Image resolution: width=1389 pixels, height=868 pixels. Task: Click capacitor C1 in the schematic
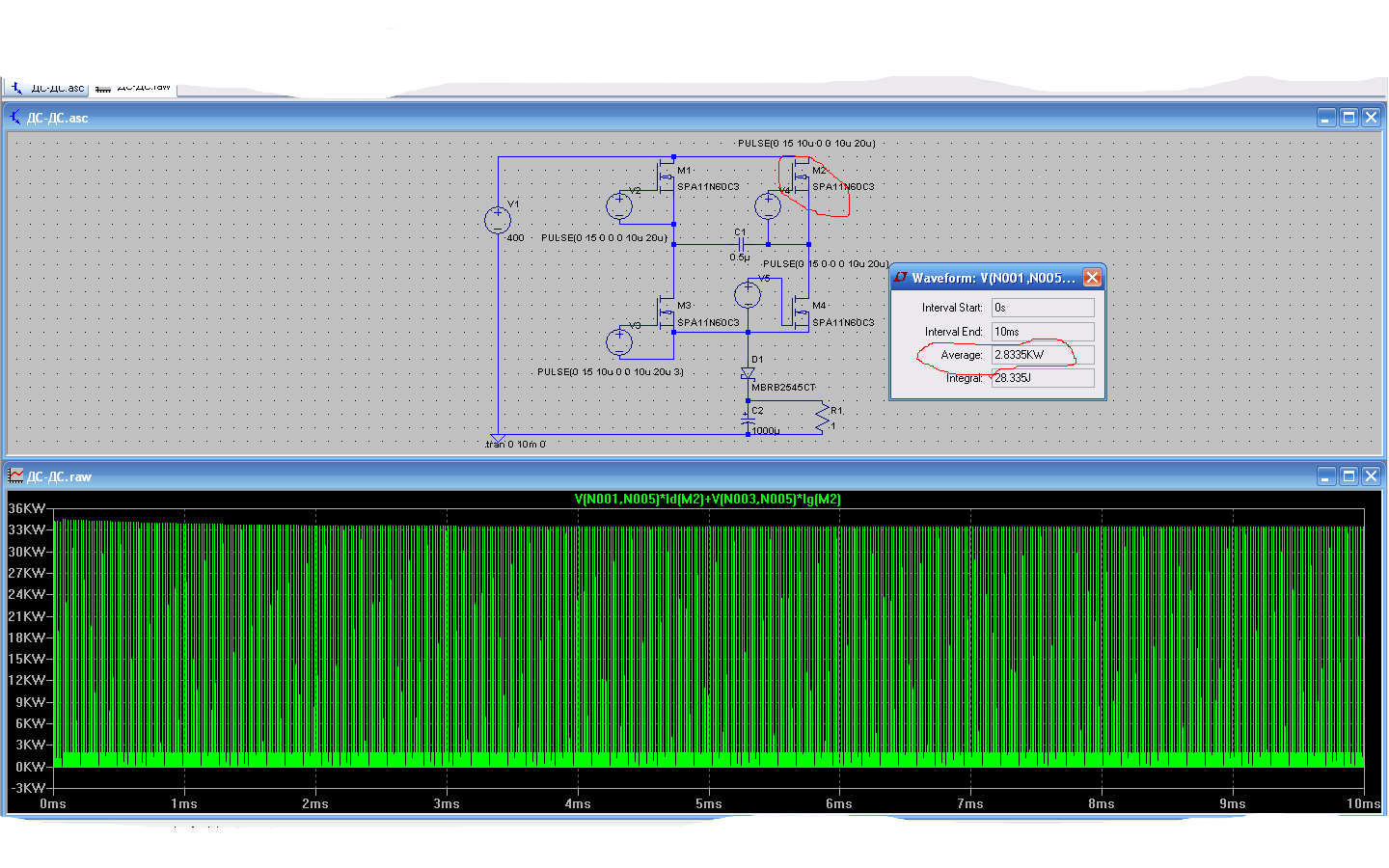(x=740, y=244)
